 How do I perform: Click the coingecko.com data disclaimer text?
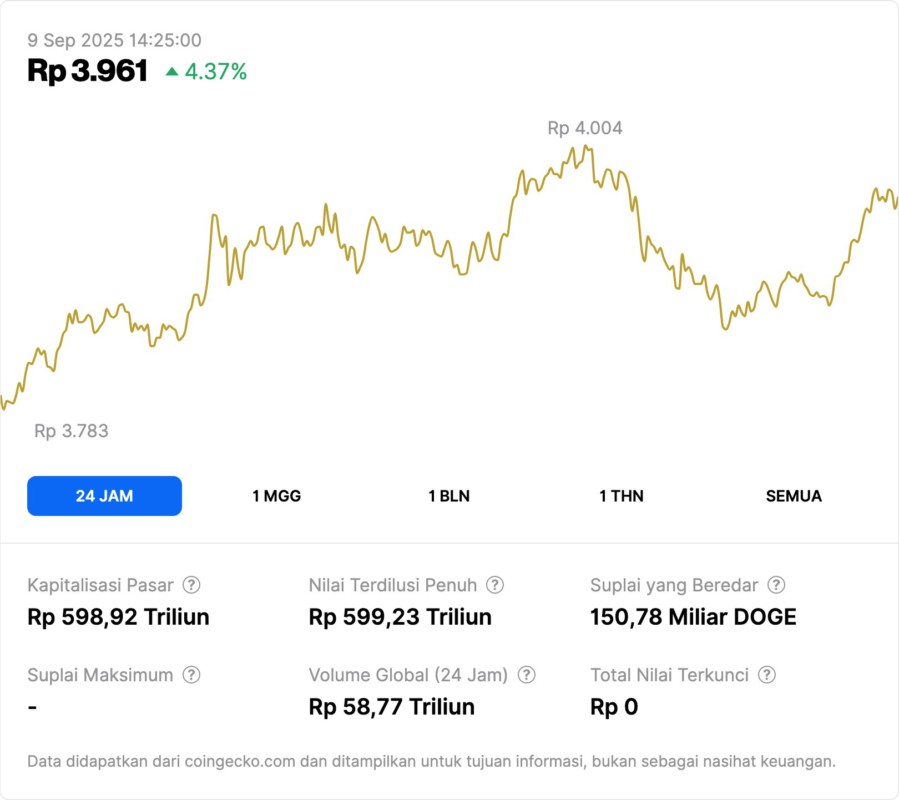pyautogui.click(x=431, y=761)
